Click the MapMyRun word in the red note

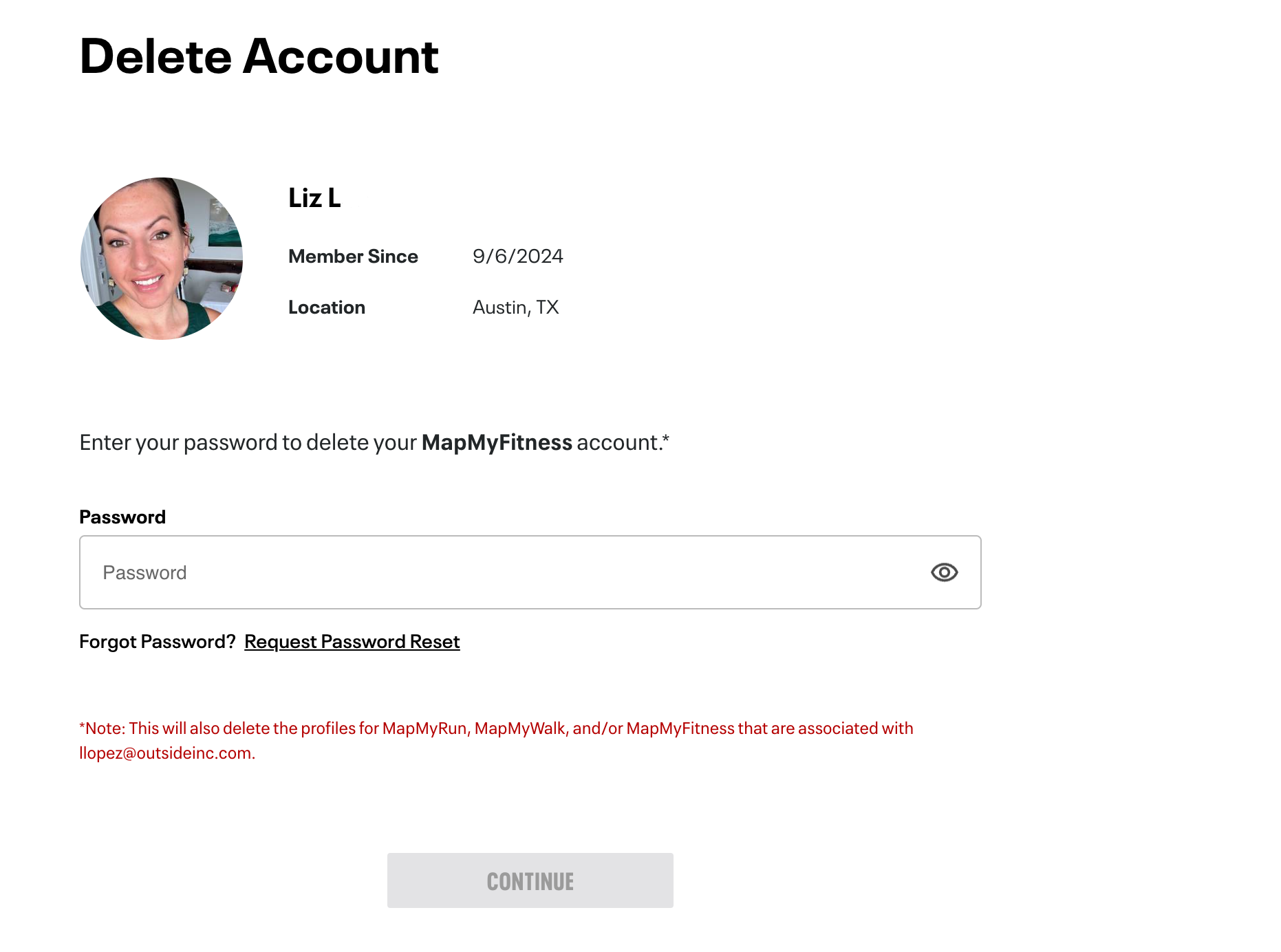click(x=424, y=728)
